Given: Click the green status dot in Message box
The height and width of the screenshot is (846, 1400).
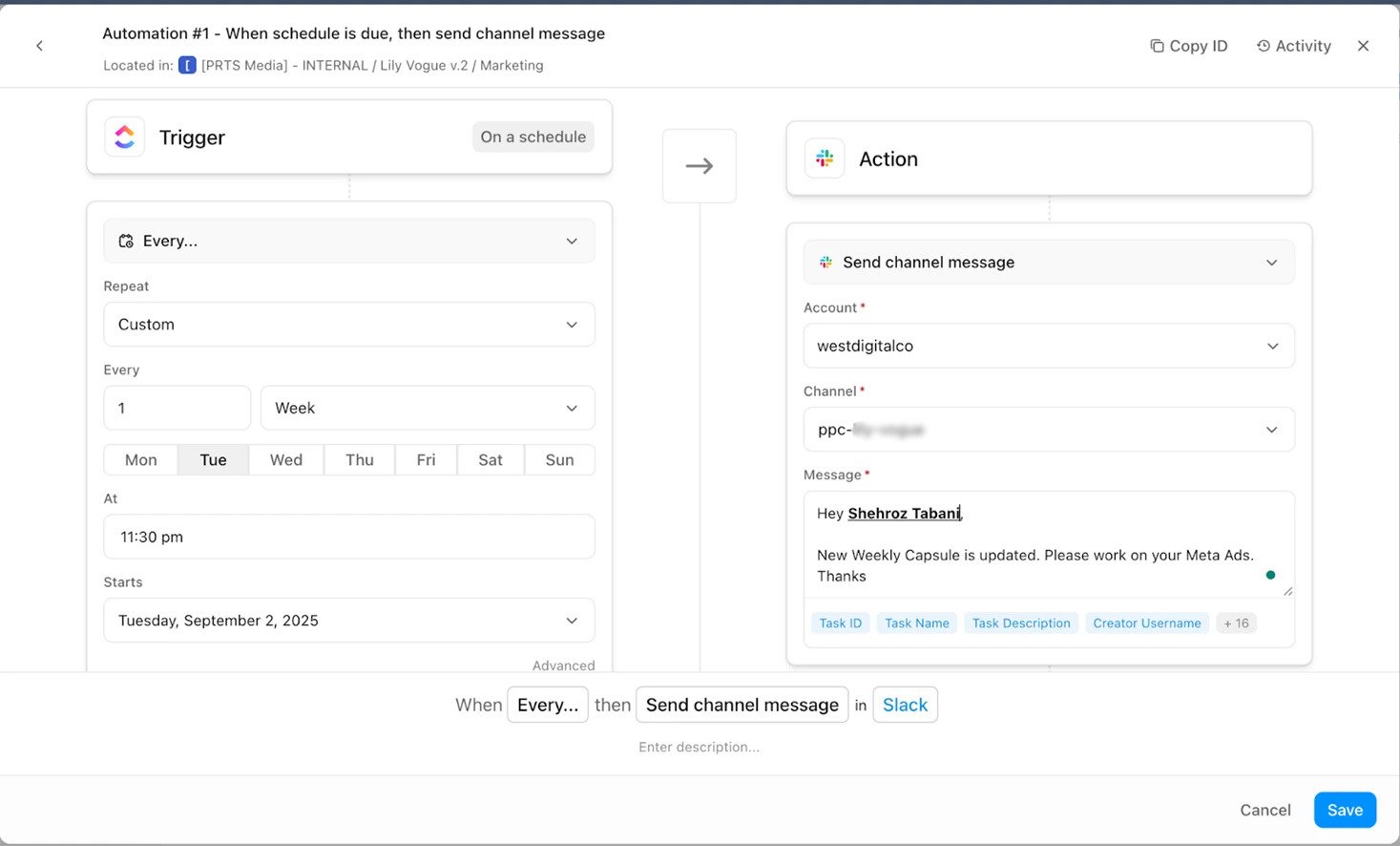Looking at the screenshot, I should pos(1270,575).
